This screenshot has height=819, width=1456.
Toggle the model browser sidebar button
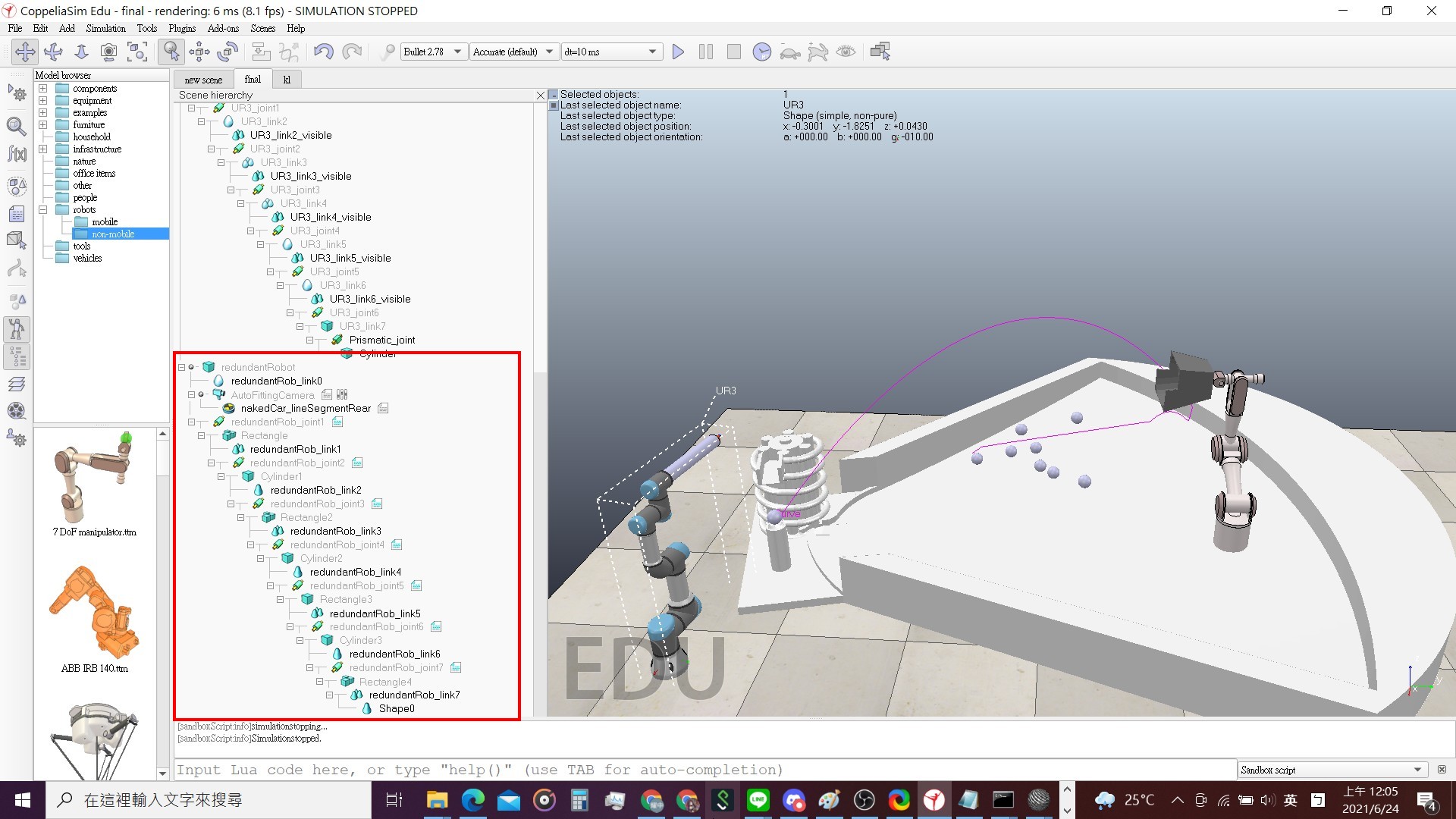[17, 329]
